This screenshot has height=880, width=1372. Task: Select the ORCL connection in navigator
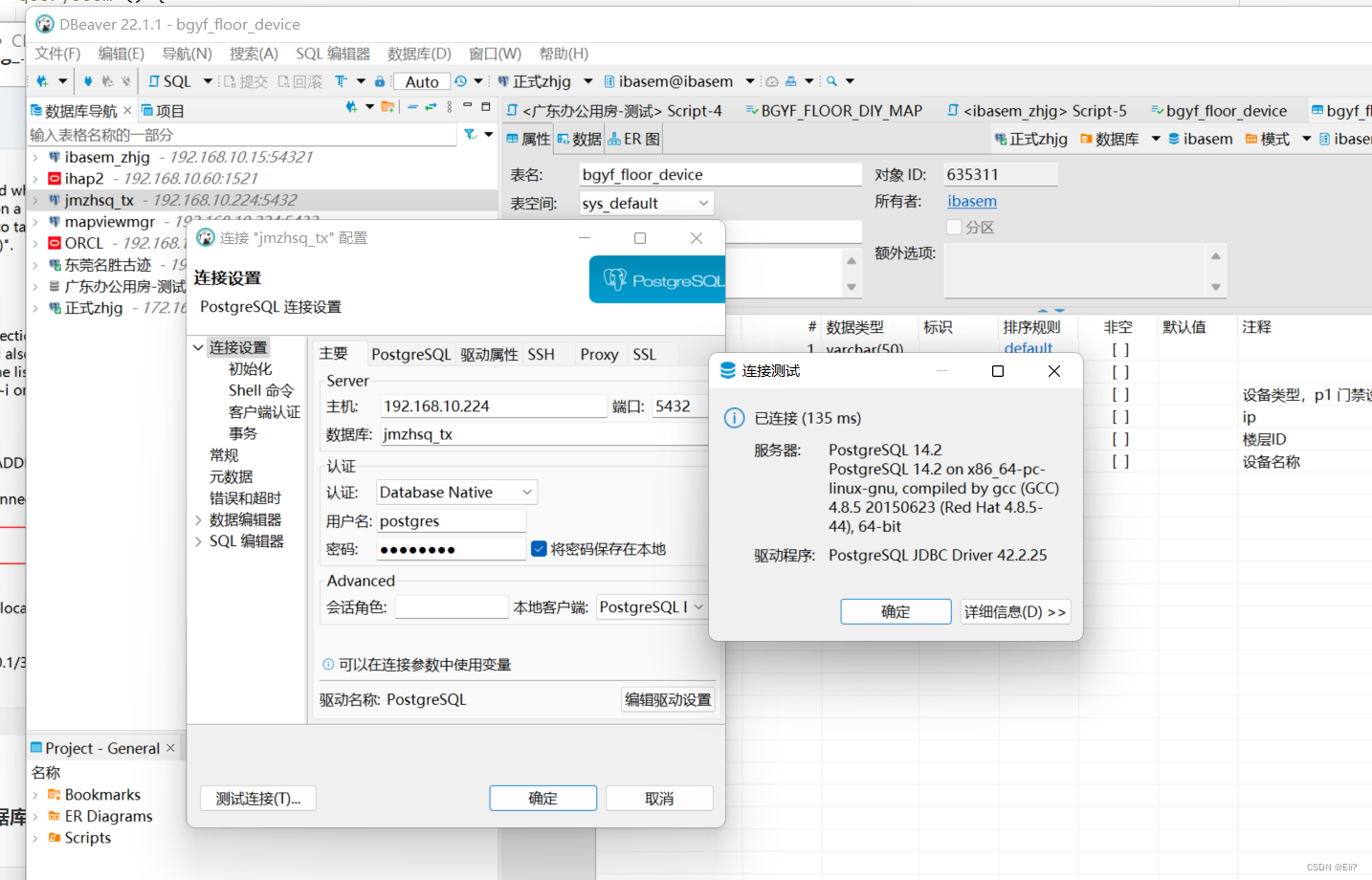click(x=84, y=243)
